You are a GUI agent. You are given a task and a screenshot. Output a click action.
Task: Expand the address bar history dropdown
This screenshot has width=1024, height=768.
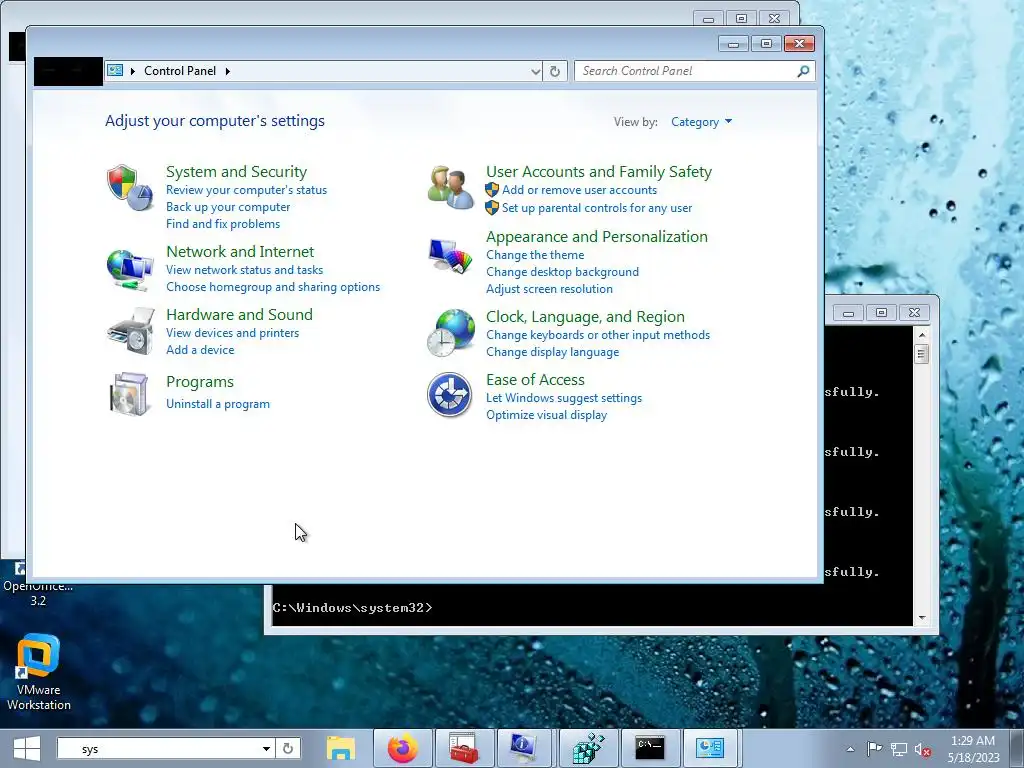[x=536, y=71]
